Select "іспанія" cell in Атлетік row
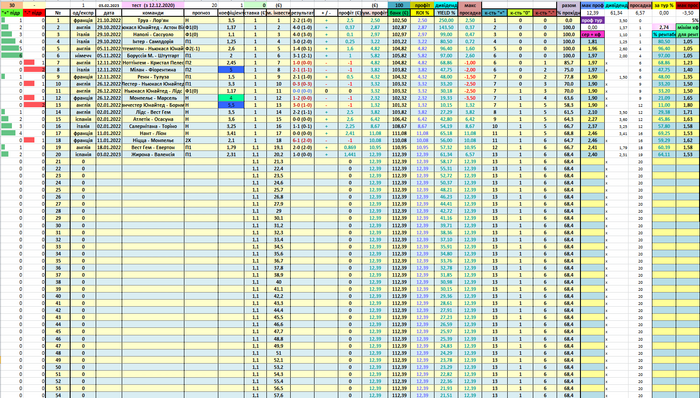This screenshot has height=398, width=700. click(83, 119)
